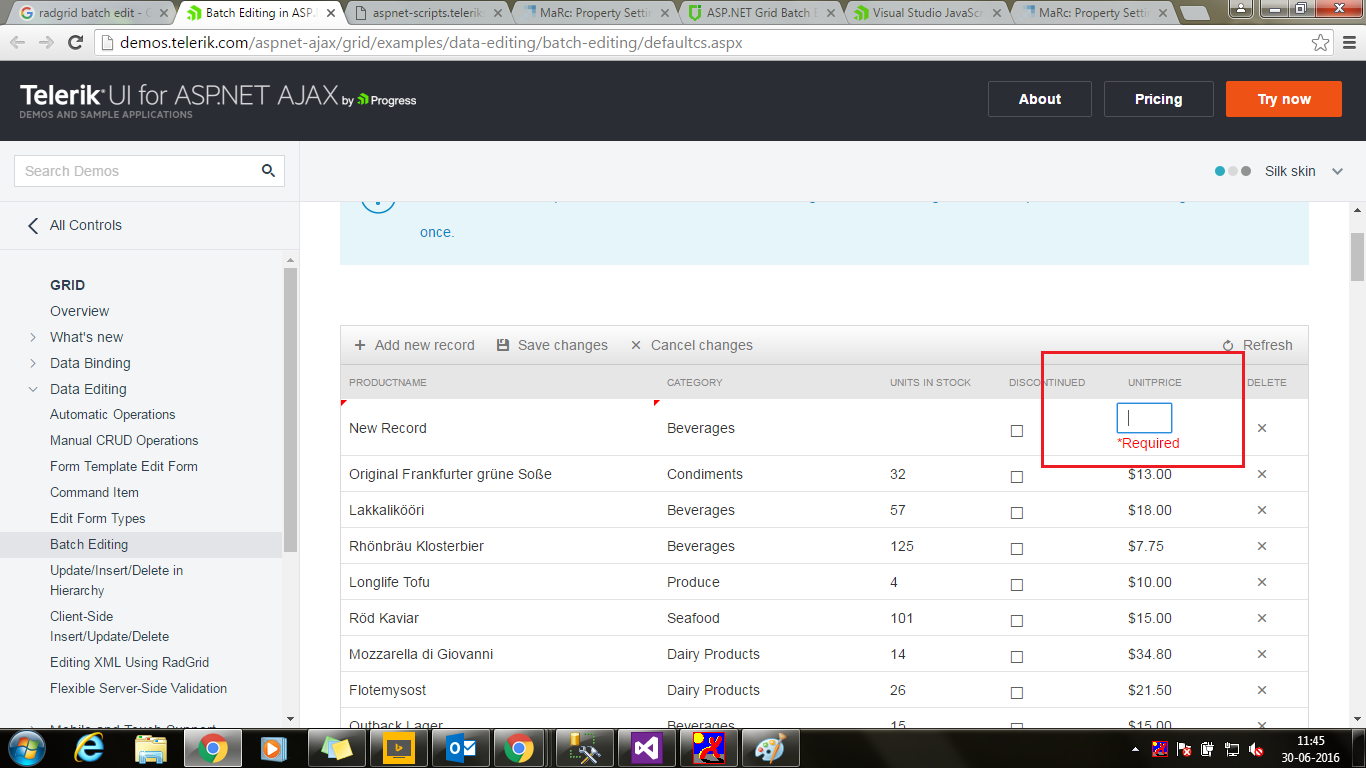Switch to the ASP.NET Grid Batch tab
This screenshot has width=1366, height=768.
click(760, 14)
